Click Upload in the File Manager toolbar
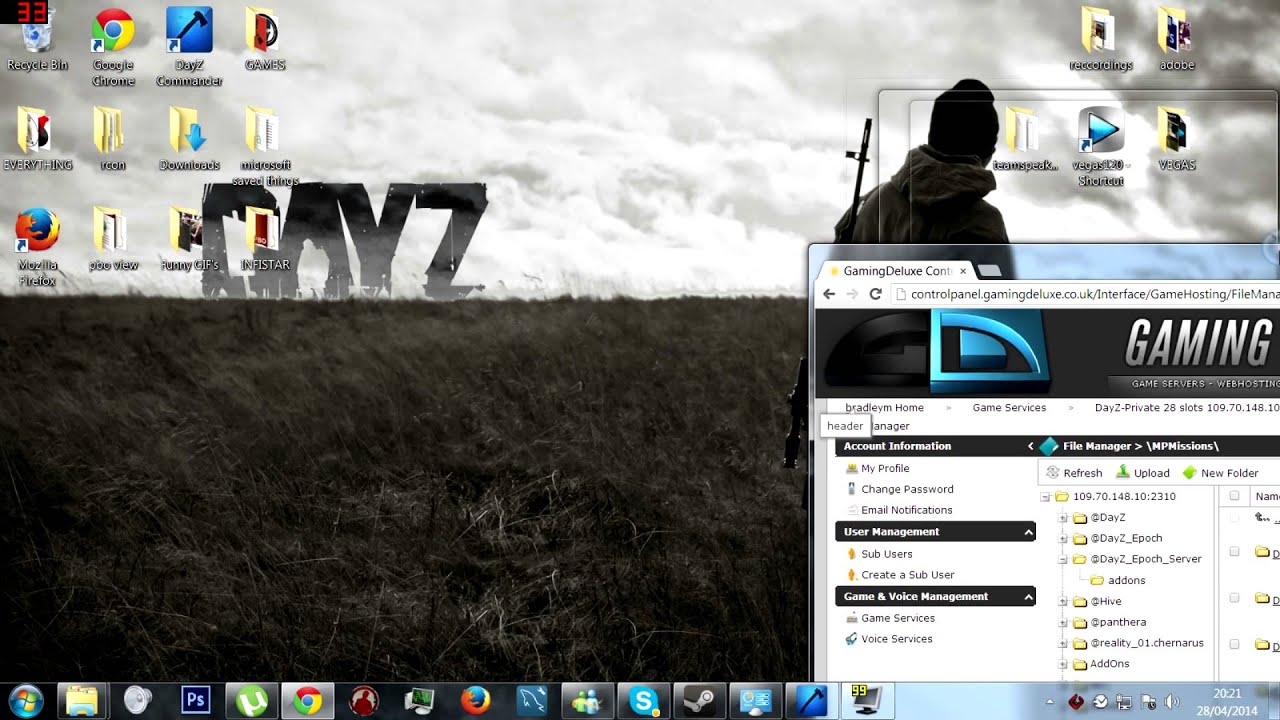 [x=1143, y=473]
